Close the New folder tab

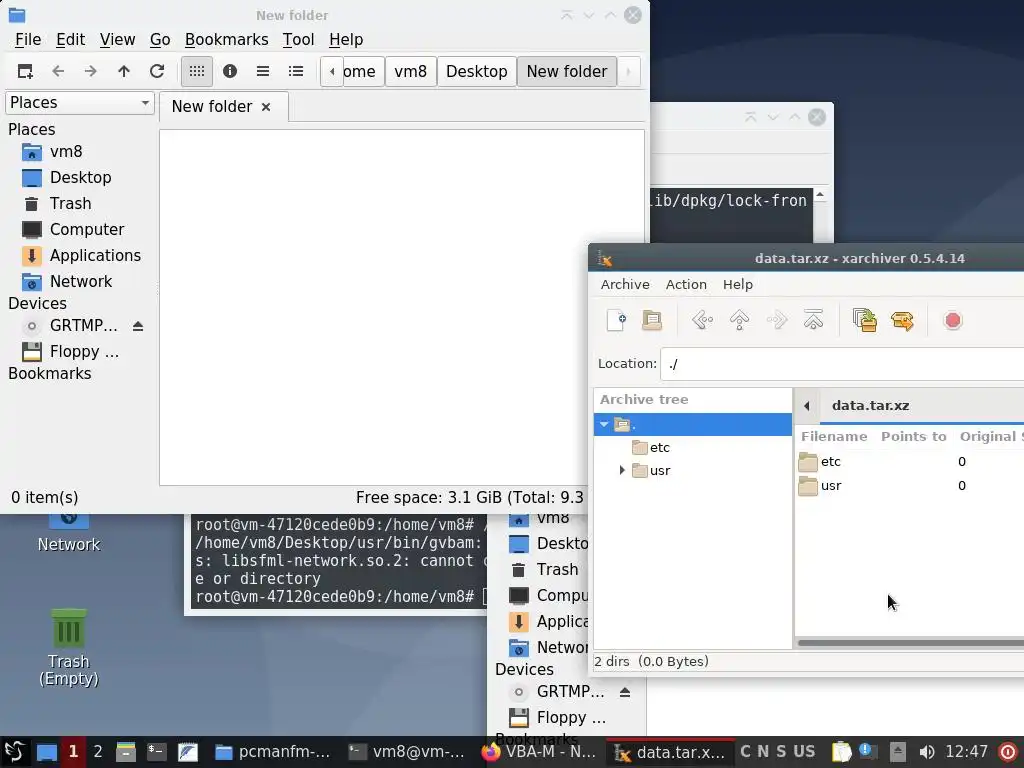[x=266, y=107]
